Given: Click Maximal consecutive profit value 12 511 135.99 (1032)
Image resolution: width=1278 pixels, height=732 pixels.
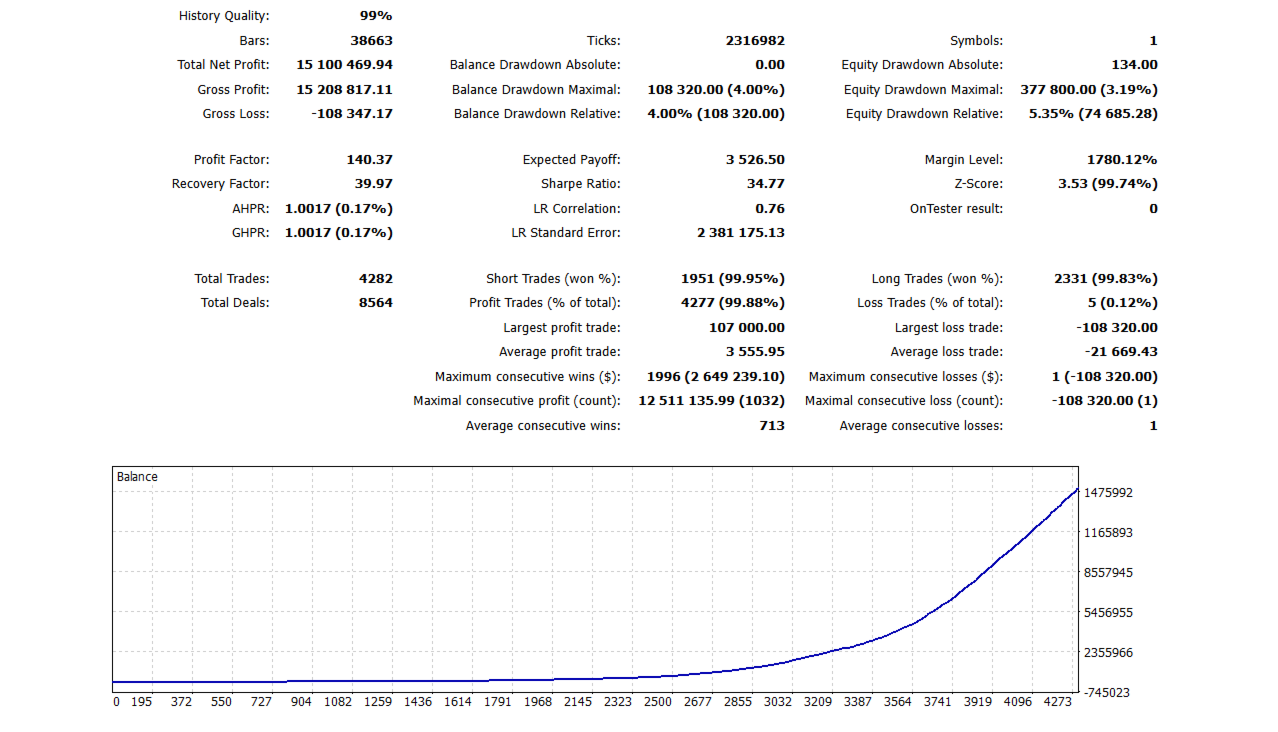Looking at the screenshot, I should (712, 401).
